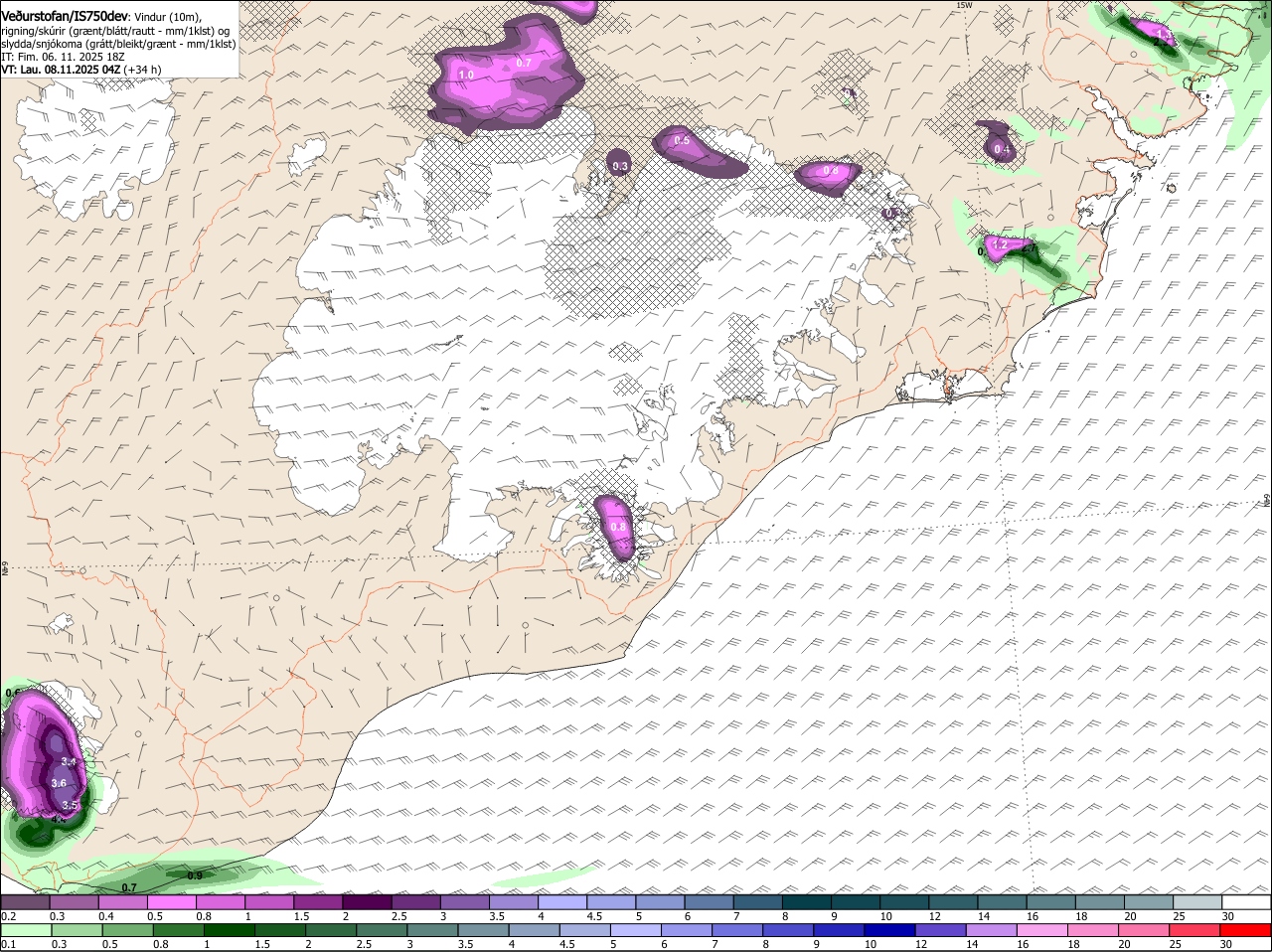Pick the grey-purple 0.2 swatch in upper legend

[x=26, y=902]
